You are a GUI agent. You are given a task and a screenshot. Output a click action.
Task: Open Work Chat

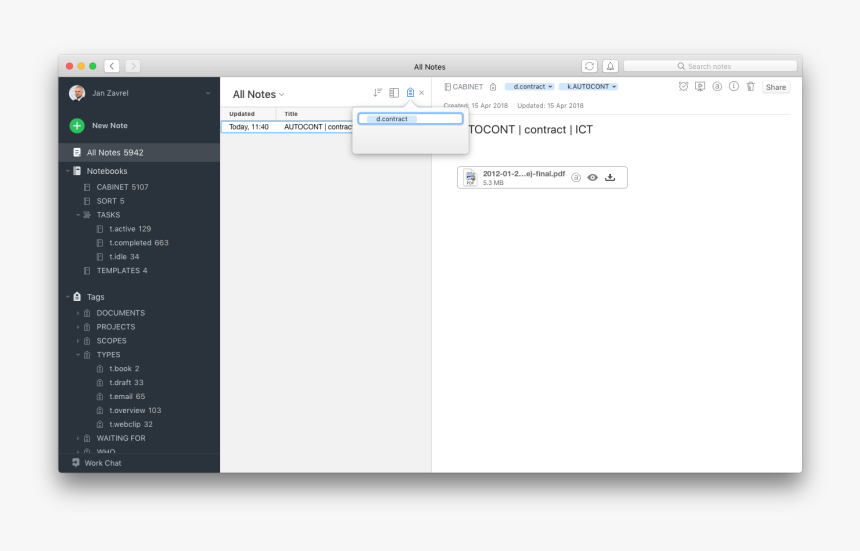103,463
